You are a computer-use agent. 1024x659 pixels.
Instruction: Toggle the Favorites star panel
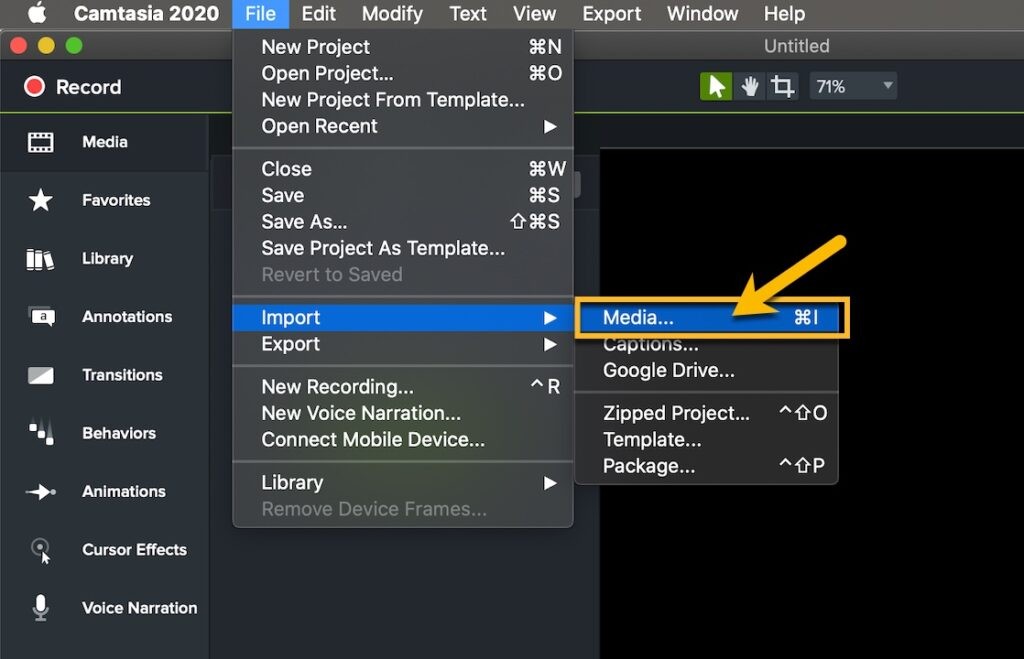[40, 200]
